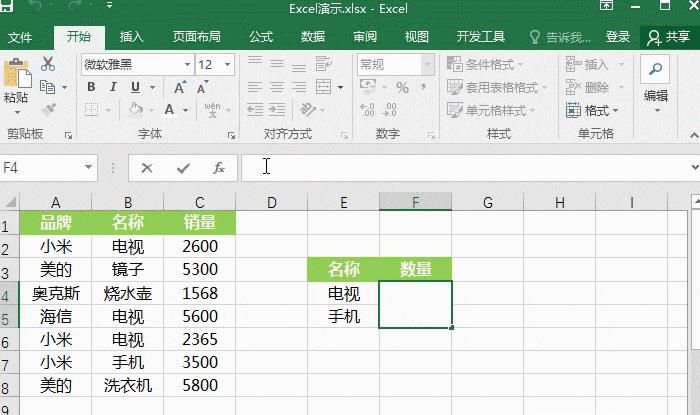Viewport: 700px width, 415px height.
Task: Toggle Italic formatting
Action: point(113,87)
